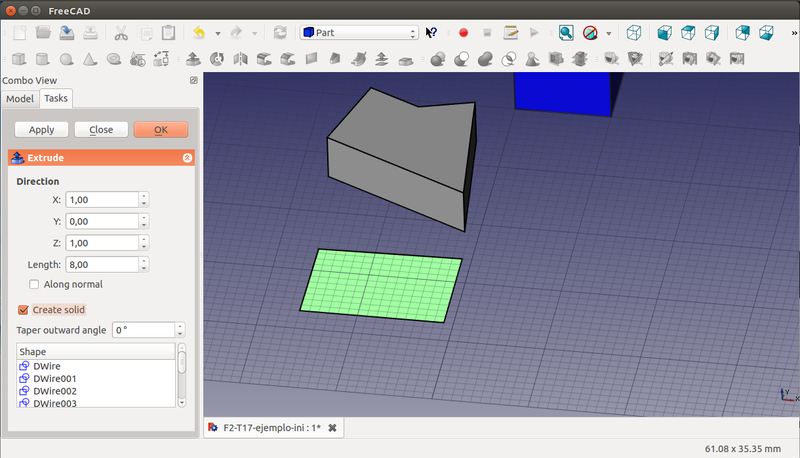This screenshot has width=800, height=458.
Task: Open the Part workbench dropdown
Action: [358, 33]
